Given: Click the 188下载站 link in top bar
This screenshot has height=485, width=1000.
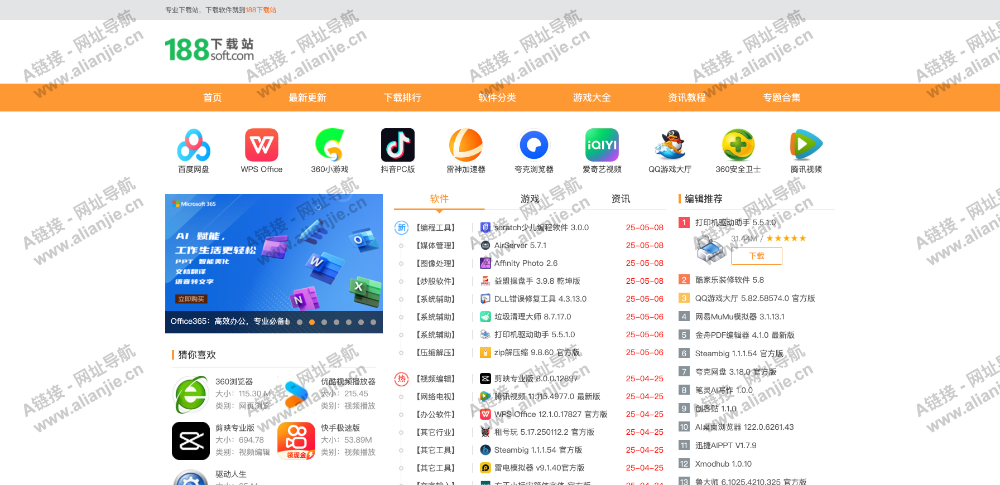Looking at the screenshot, I should (x=261, y=10).
